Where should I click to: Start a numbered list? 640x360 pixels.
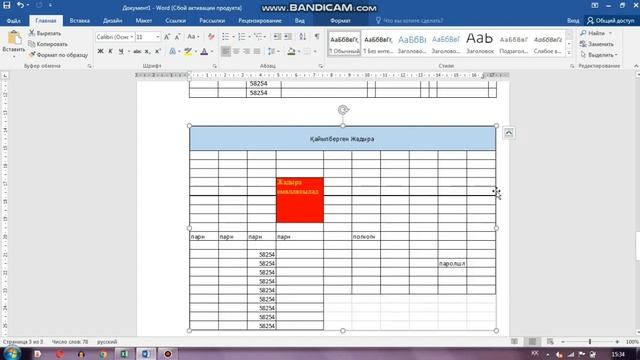coord(242,37)
